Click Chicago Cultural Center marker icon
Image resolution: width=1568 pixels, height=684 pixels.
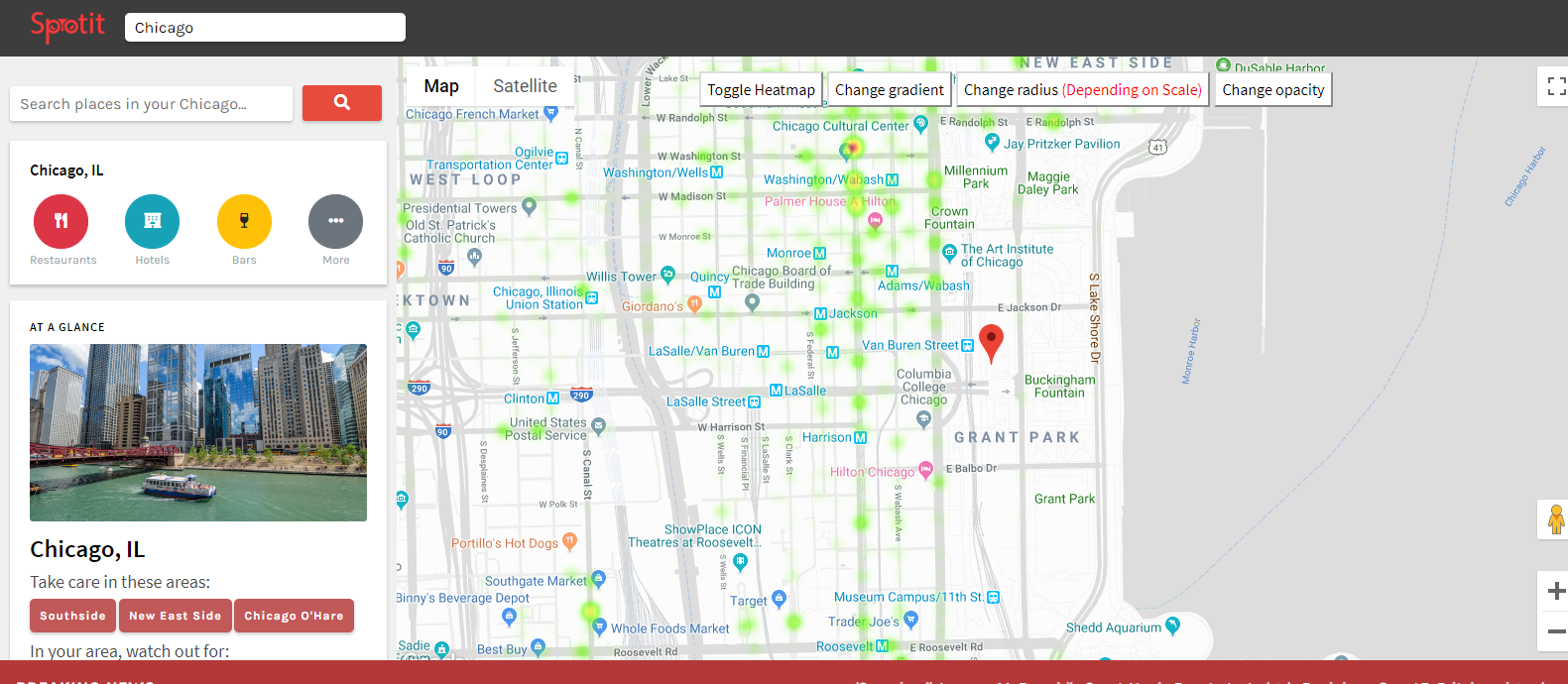coord(920,124)
